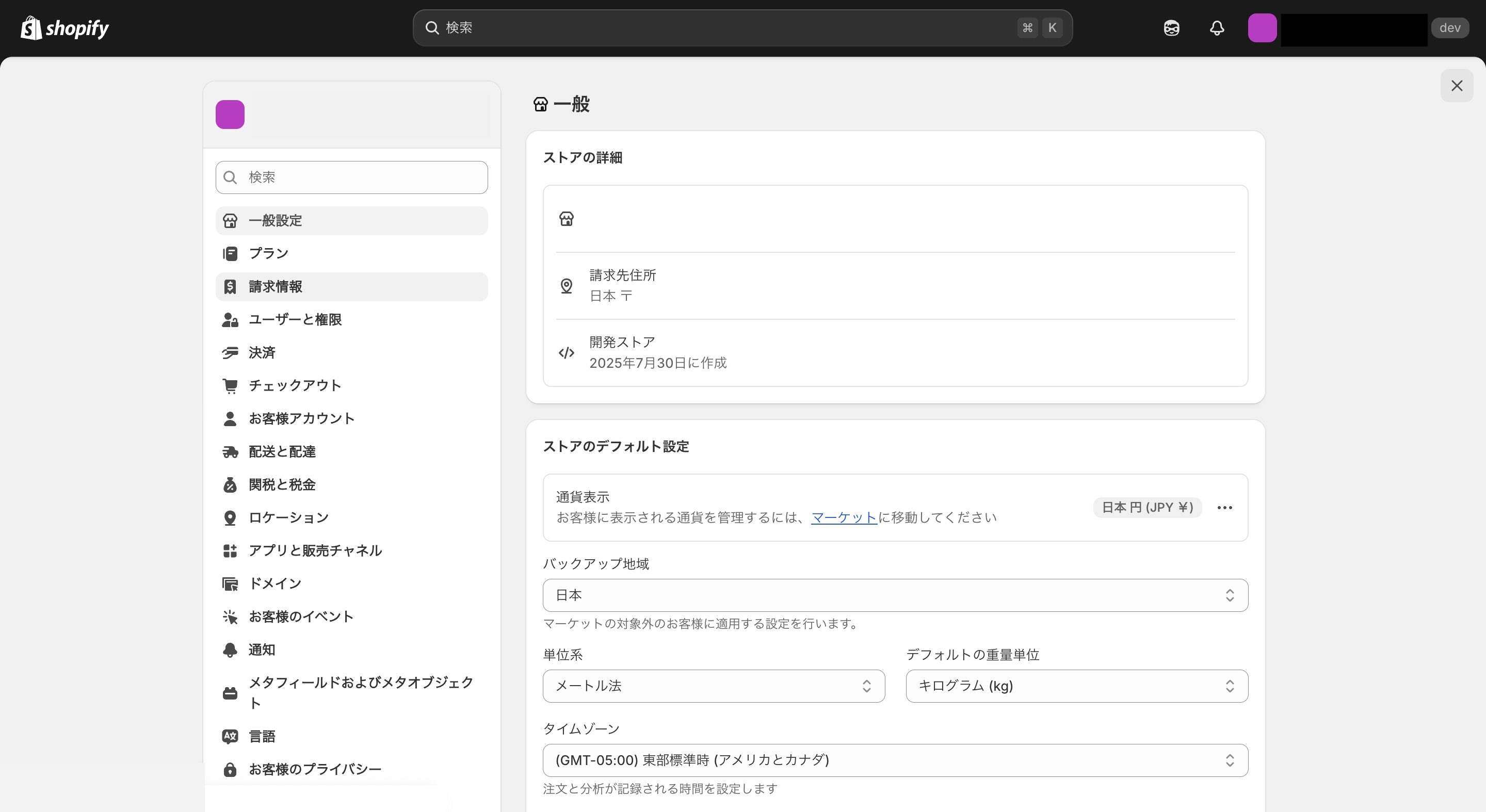
Task: Open チェックアウト via the cart icon
Action: (x=230, y=385)
